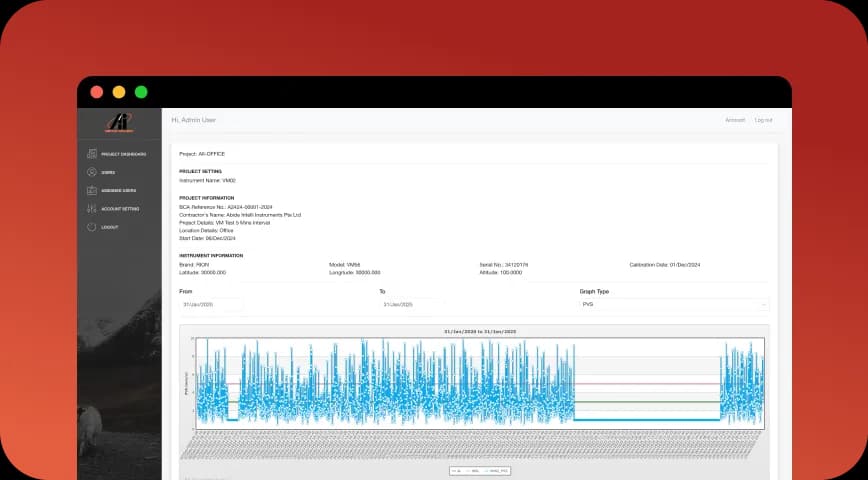Open the Graph Type dropdown
Viewport: 868px width, 480px height.
tap(673, 304)
